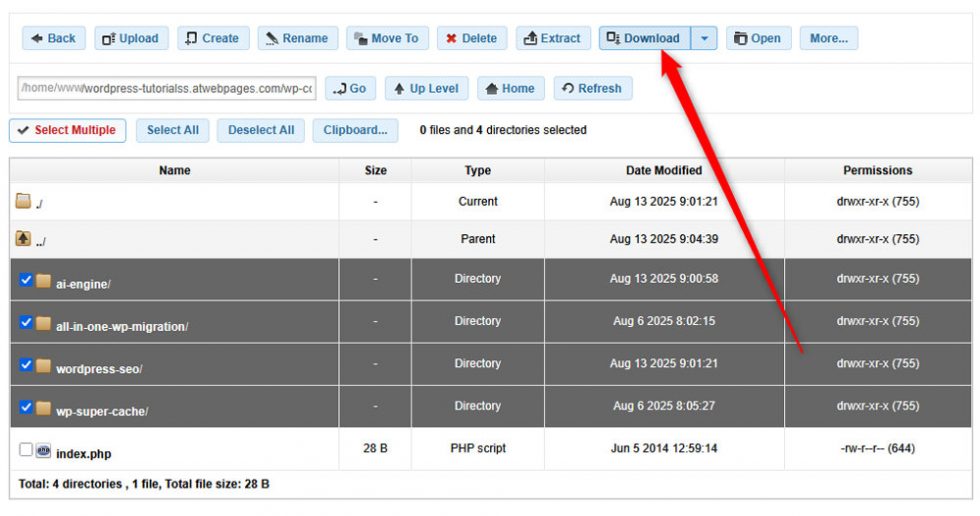
Task: Click the index.php file name
Action: [84, 454]
